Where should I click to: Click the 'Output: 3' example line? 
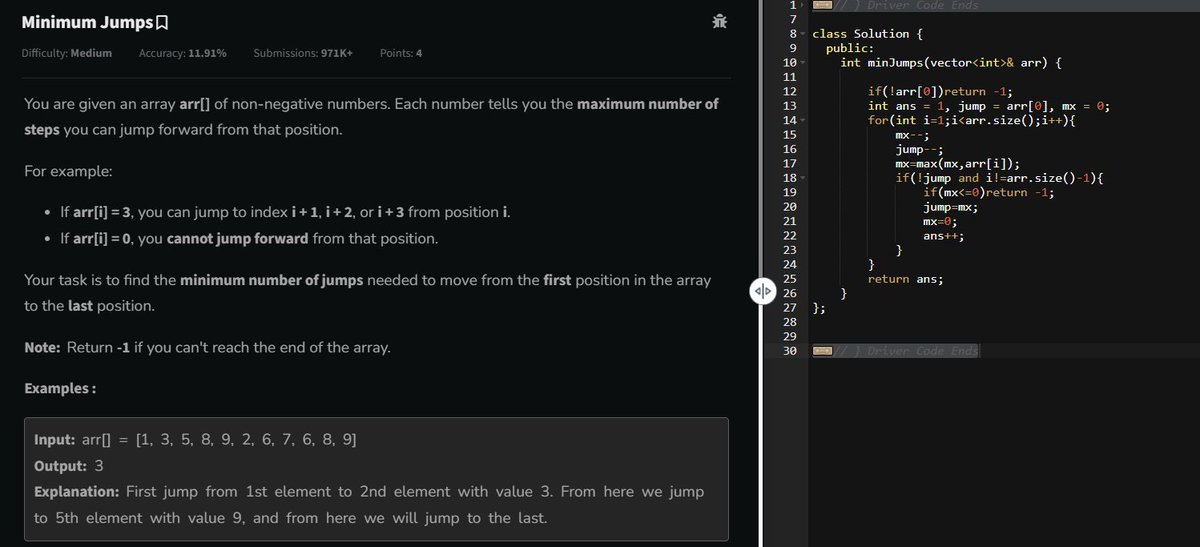click(69, 466)
